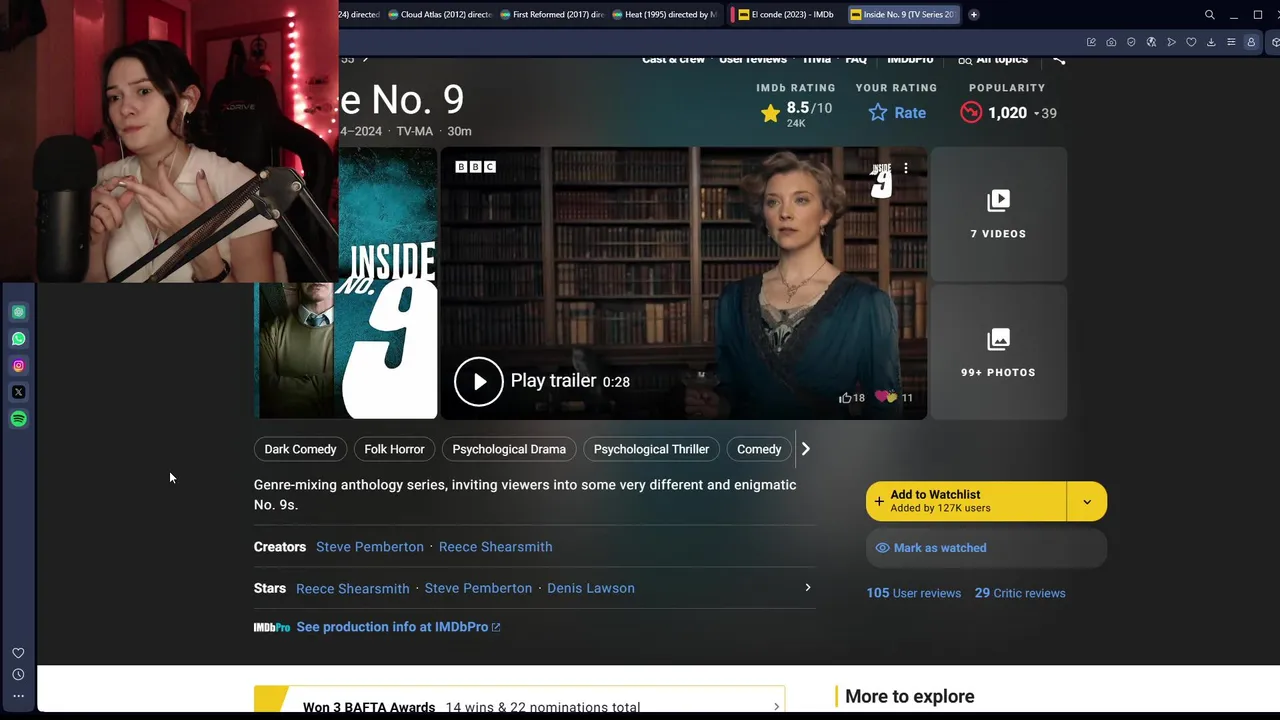1280x720 pixels.
Task: Click the popularity score 1,020
Action: [x=1009, y=113]
